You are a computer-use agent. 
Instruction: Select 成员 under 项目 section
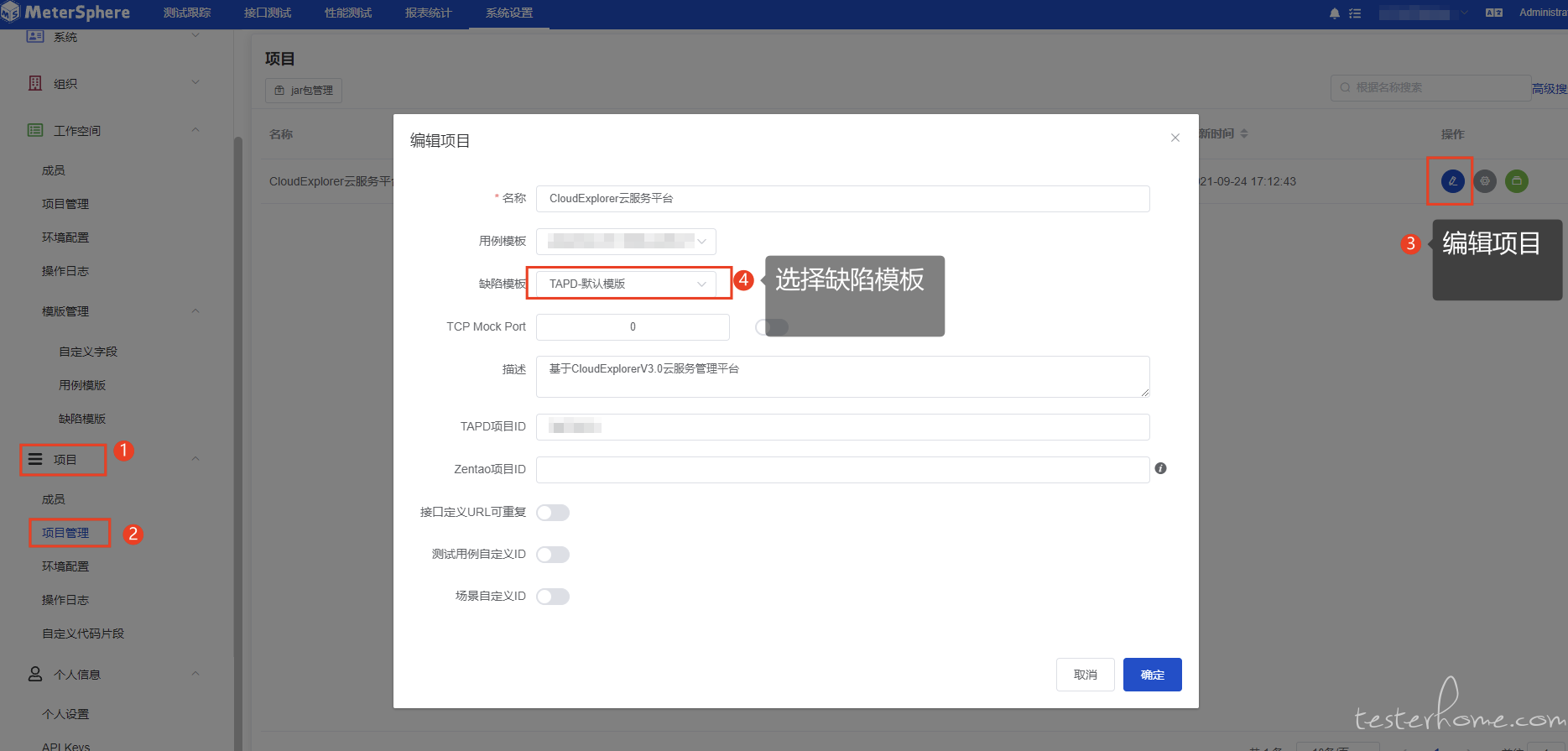54,499
